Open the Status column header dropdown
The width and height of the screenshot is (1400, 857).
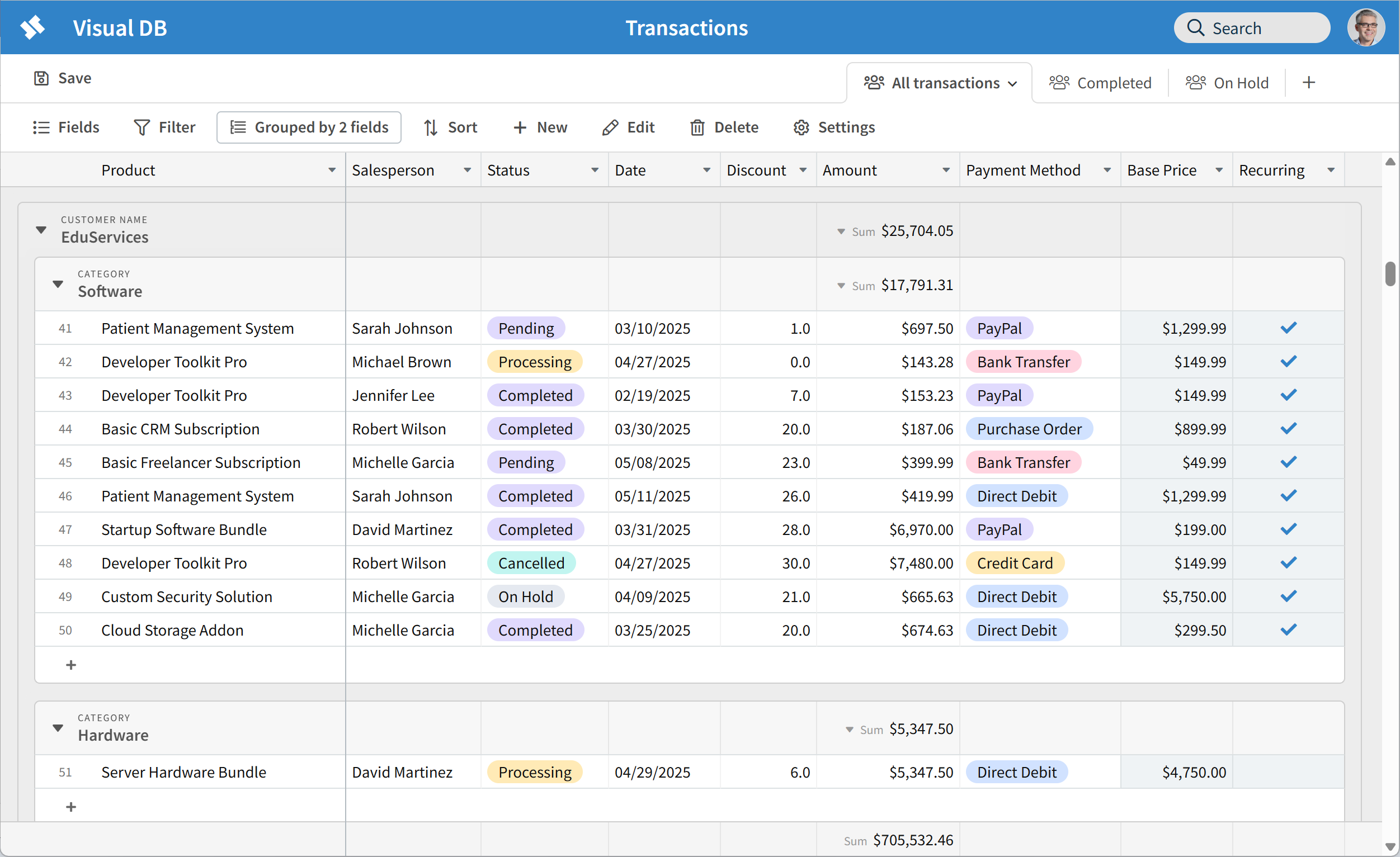pos(595,169)
